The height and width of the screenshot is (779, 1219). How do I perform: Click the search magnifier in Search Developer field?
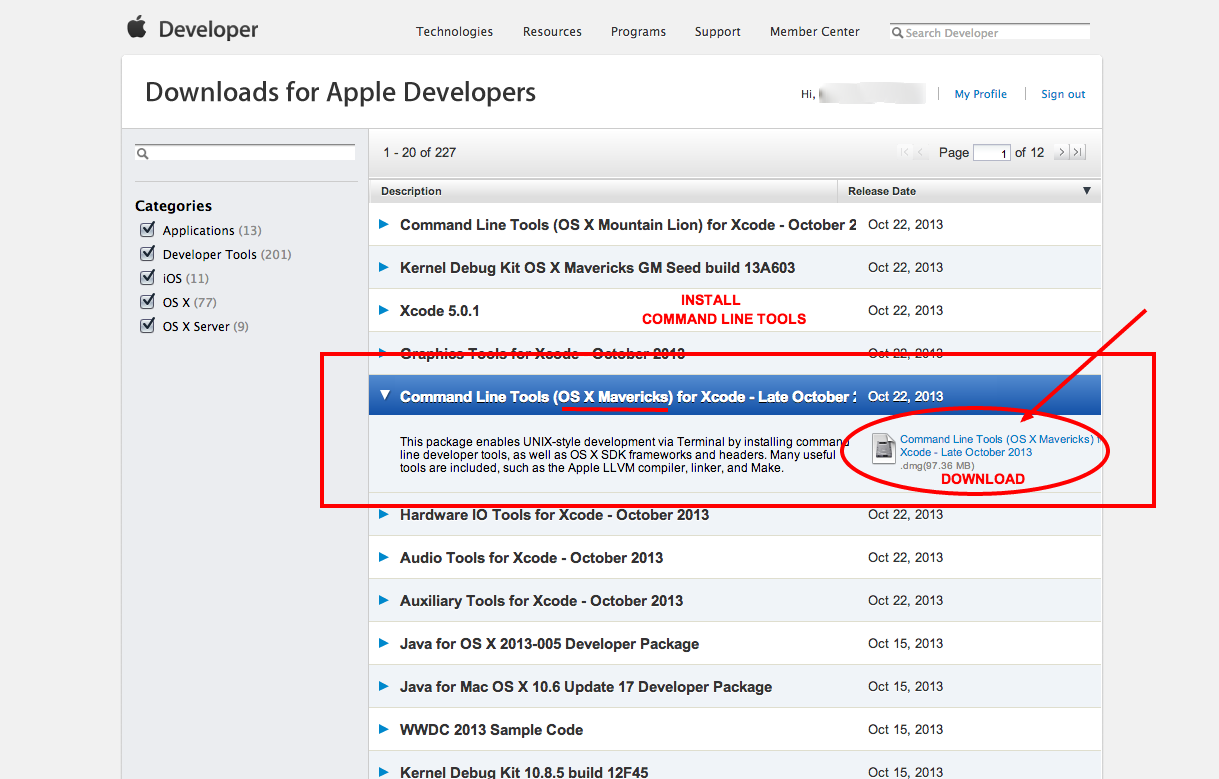[898, 33]
